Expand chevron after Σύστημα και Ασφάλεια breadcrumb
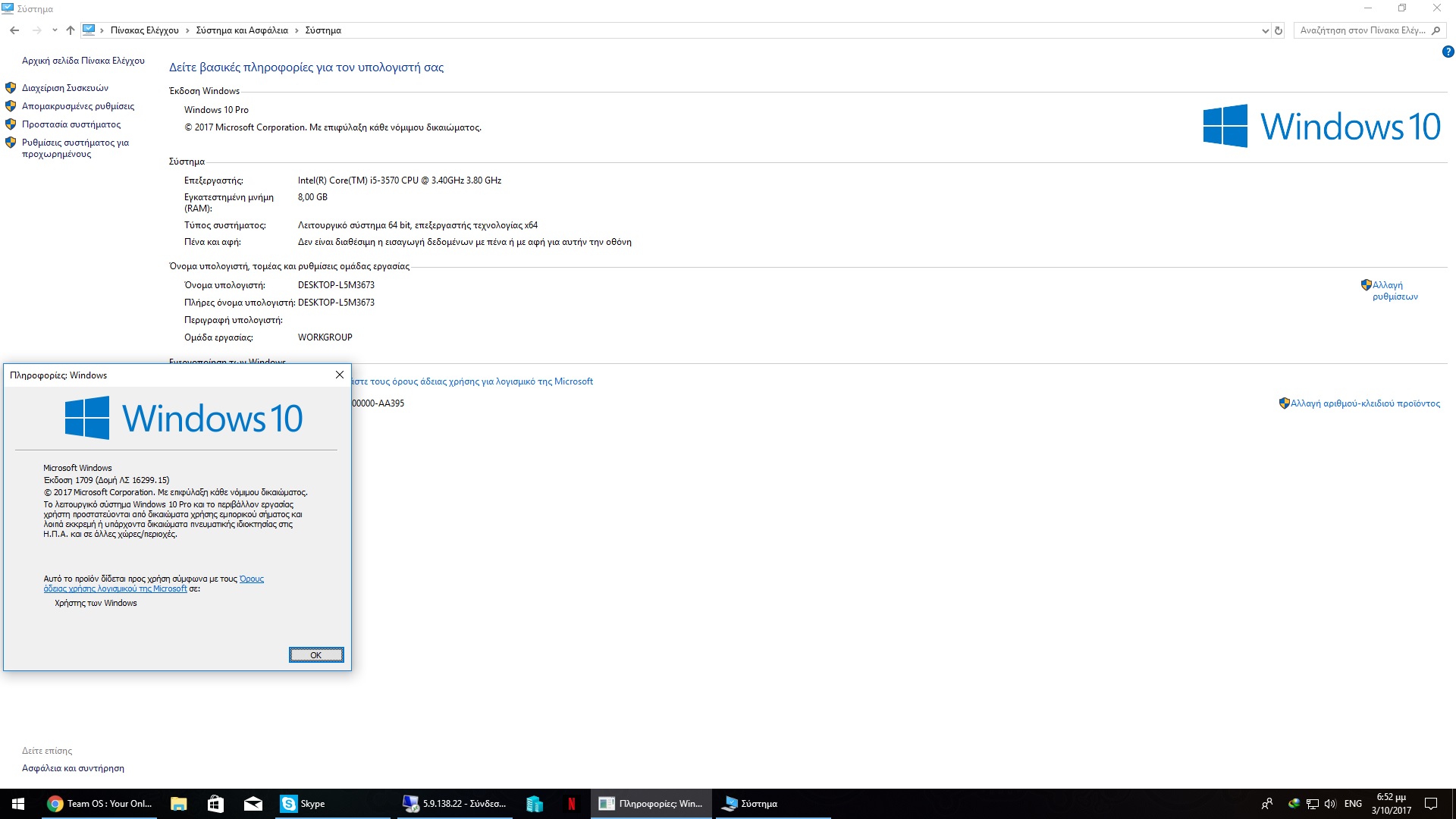The image size is (1456, 819). pyautogui.click(x=297, y=30)
